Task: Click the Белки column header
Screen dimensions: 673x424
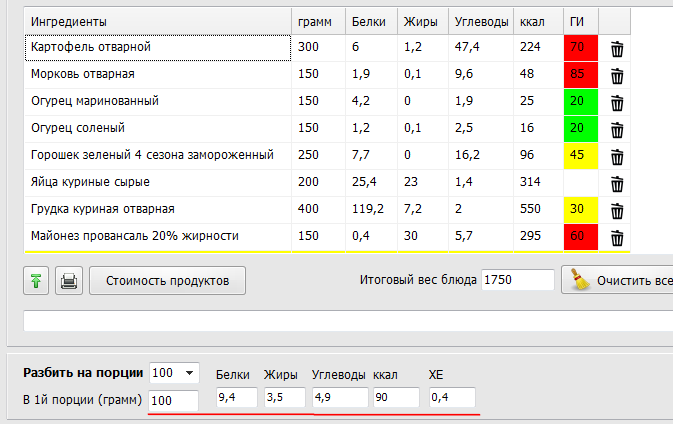Action: (x=371, y=21)
